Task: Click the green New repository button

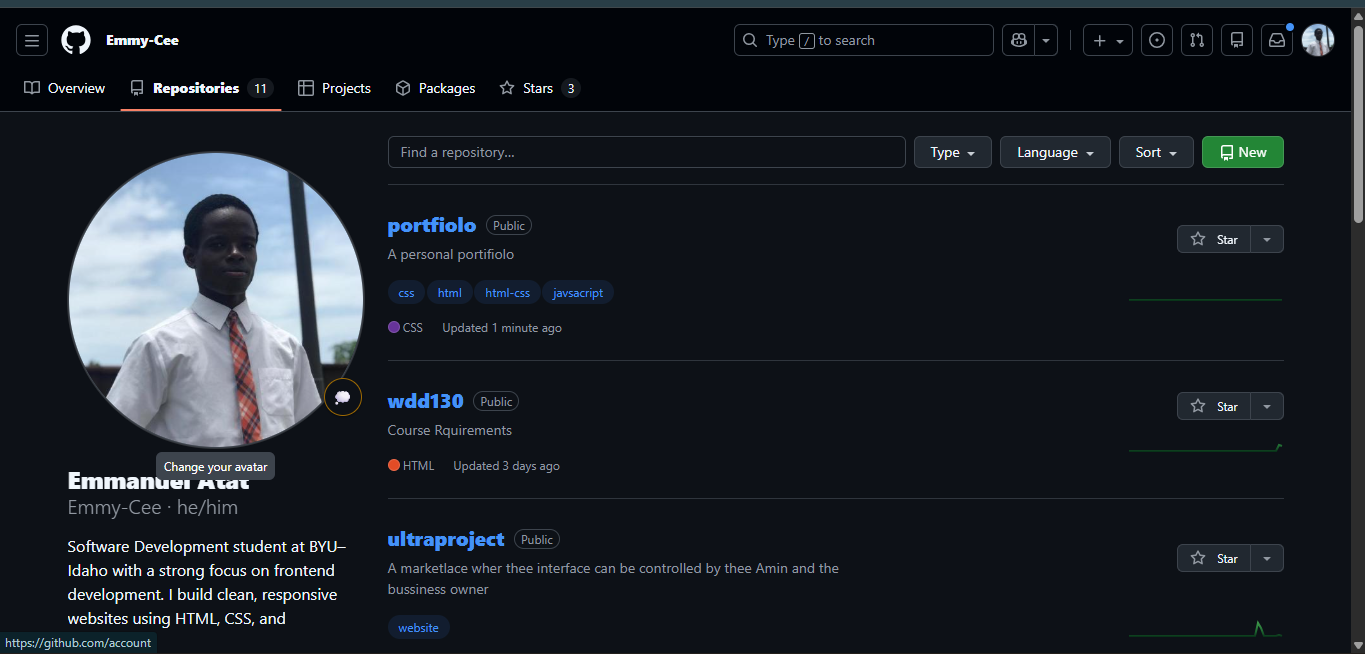Action: pyautogui.click(x=1243, y=152)
